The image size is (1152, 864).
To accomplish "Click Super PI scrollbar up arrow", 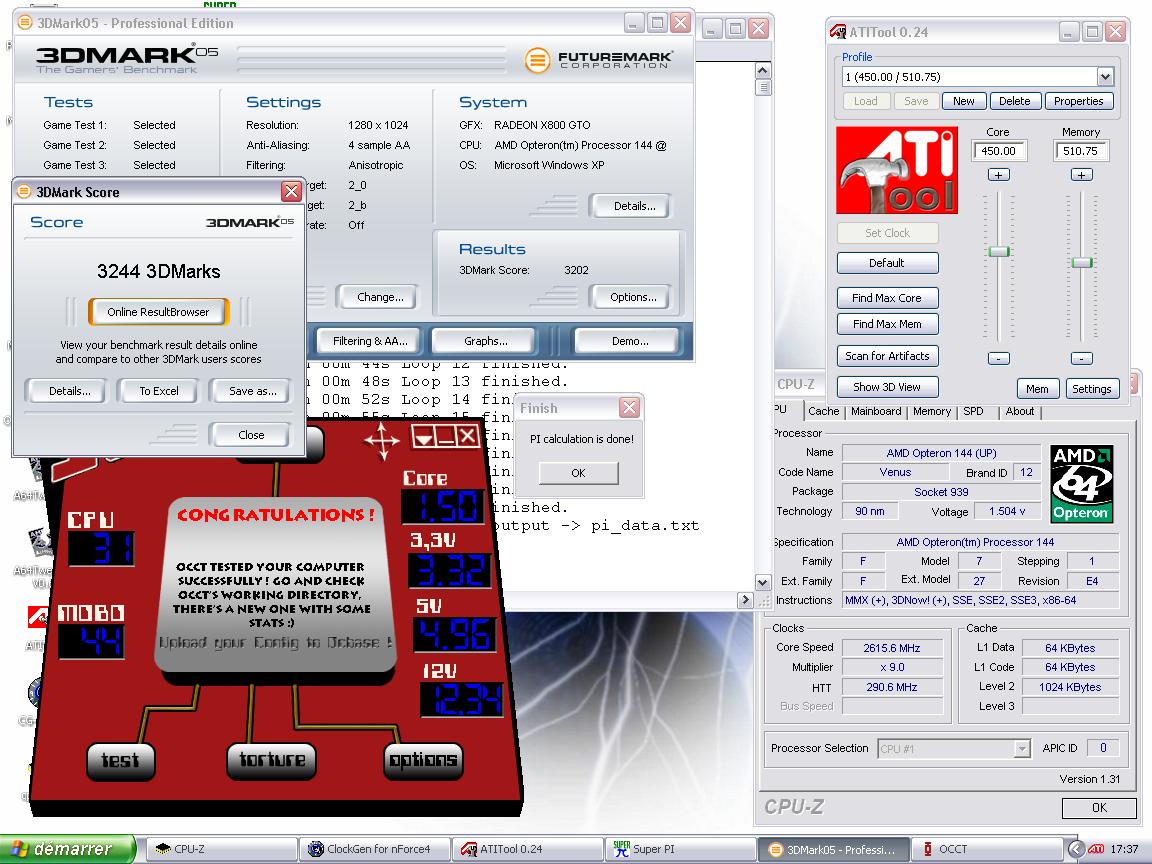I will click(763, 71).
